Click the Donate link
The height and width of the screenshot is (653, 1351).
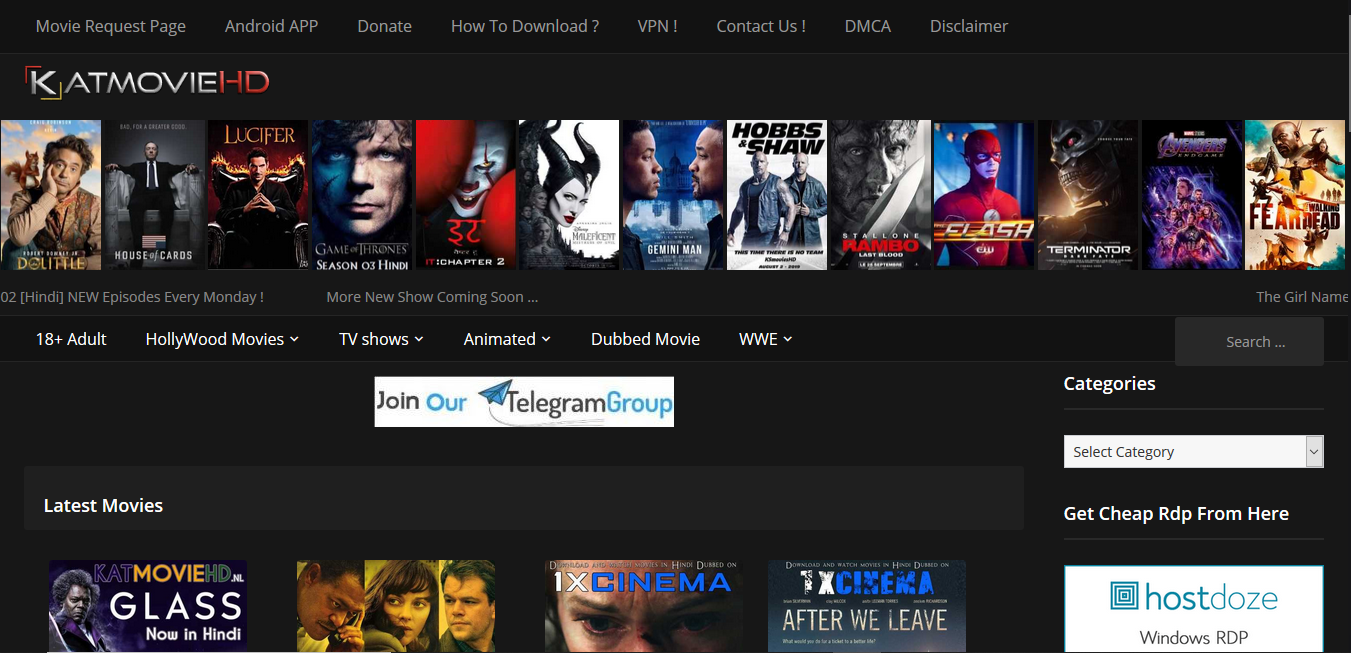pyautogui.click(x=384, y=26)
